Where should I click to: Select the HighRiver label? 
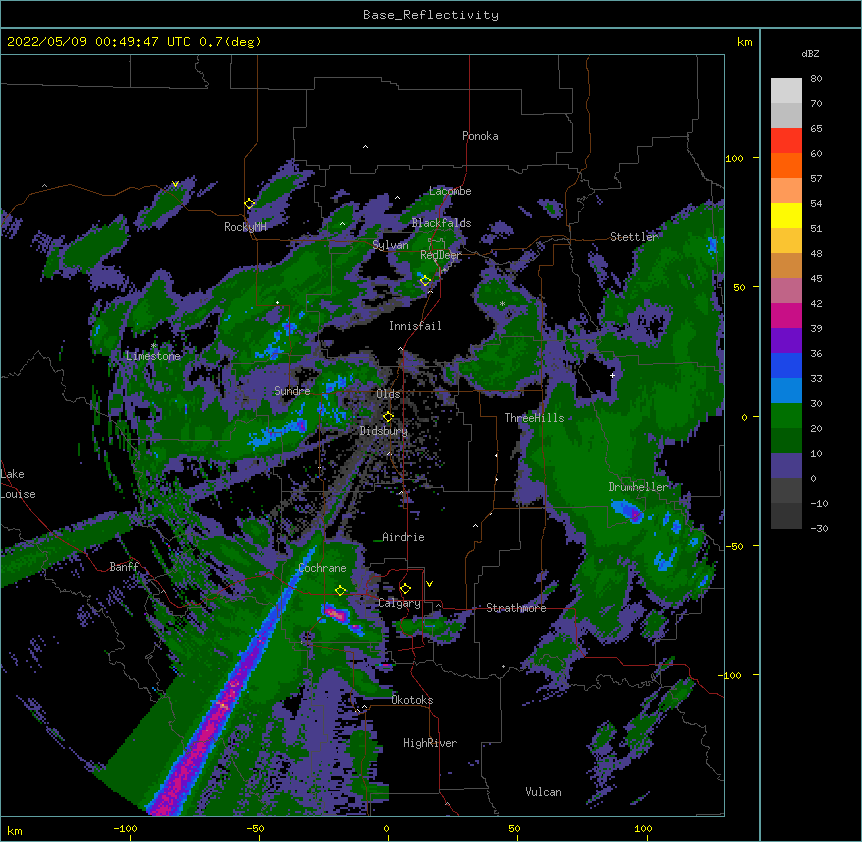430,743
